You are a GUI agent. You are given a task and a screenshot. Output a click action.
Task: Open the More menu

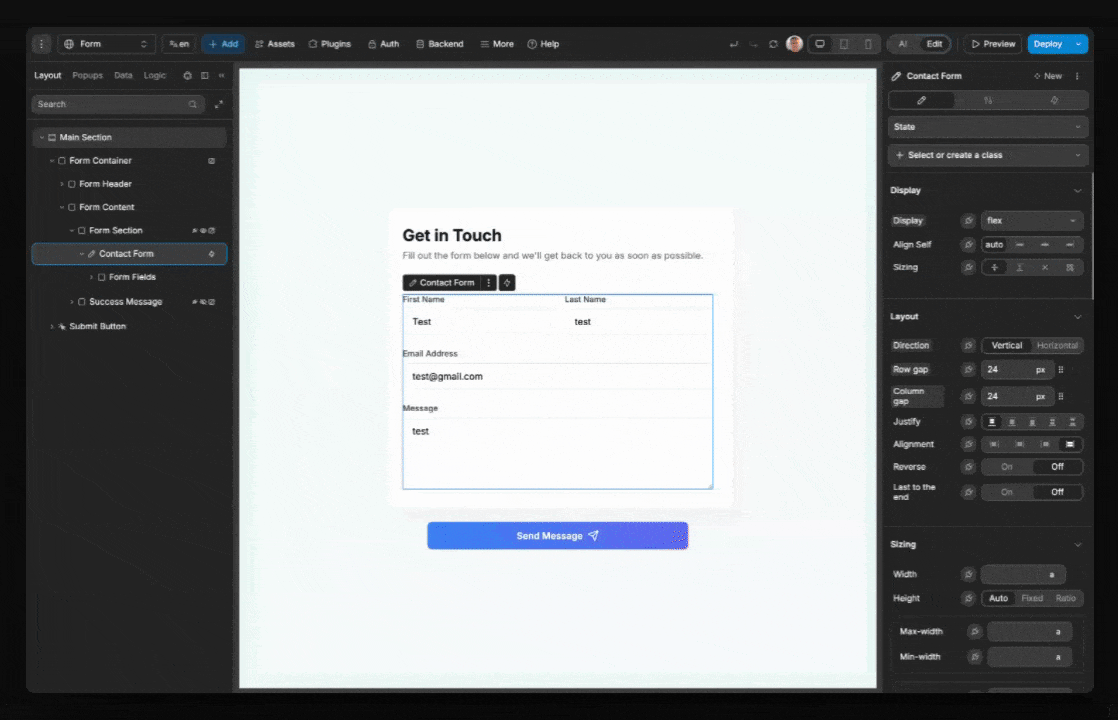496,43
